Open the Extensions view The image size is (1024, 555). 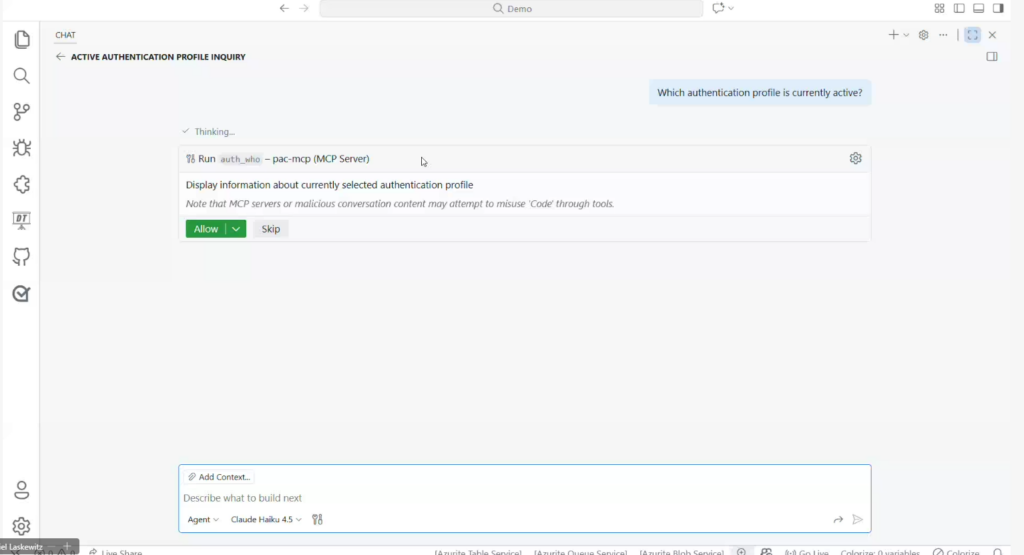coord(22,184)
